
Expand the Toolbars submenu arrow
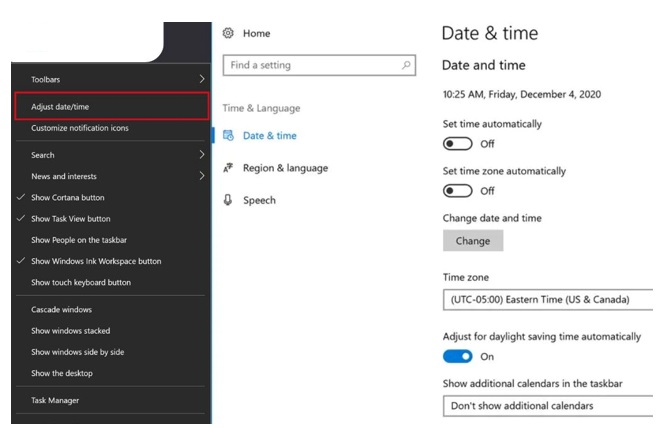[x=202, y=79]
